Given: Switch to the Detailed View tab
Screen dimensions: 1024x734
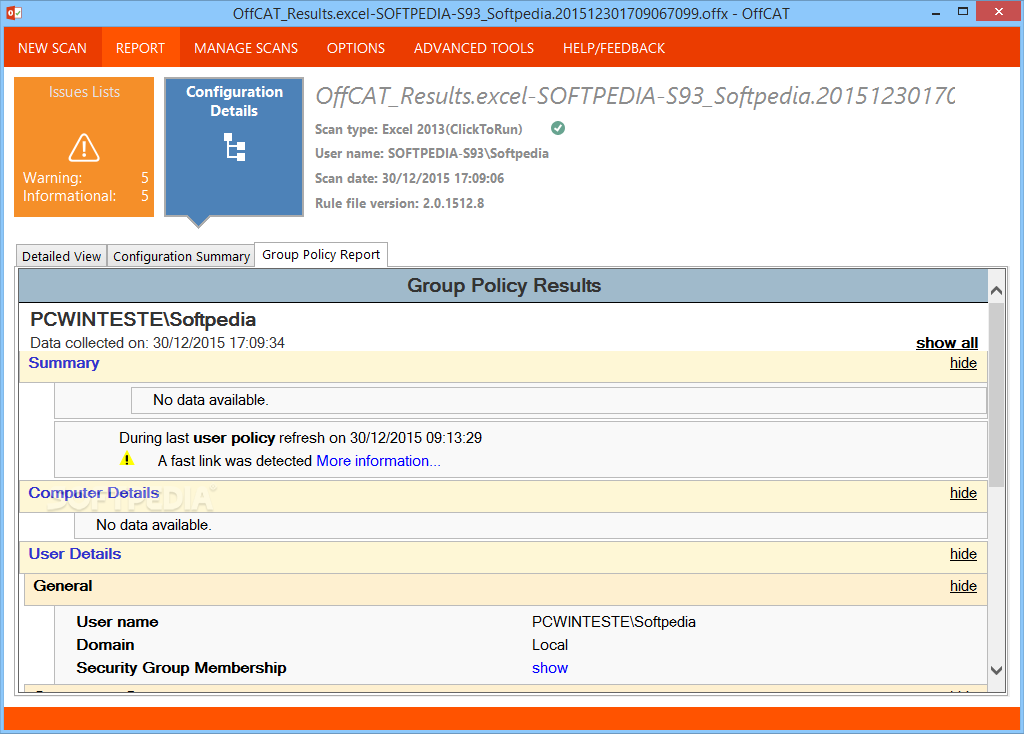Looking at the screenshot, I should [x=61, y=256].
